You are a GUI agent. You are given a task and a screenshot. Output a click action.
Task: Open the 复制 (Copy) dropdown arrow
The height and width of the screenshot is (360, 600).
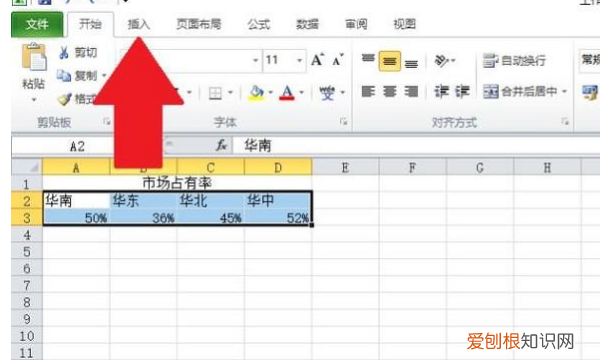click(104, 76)
